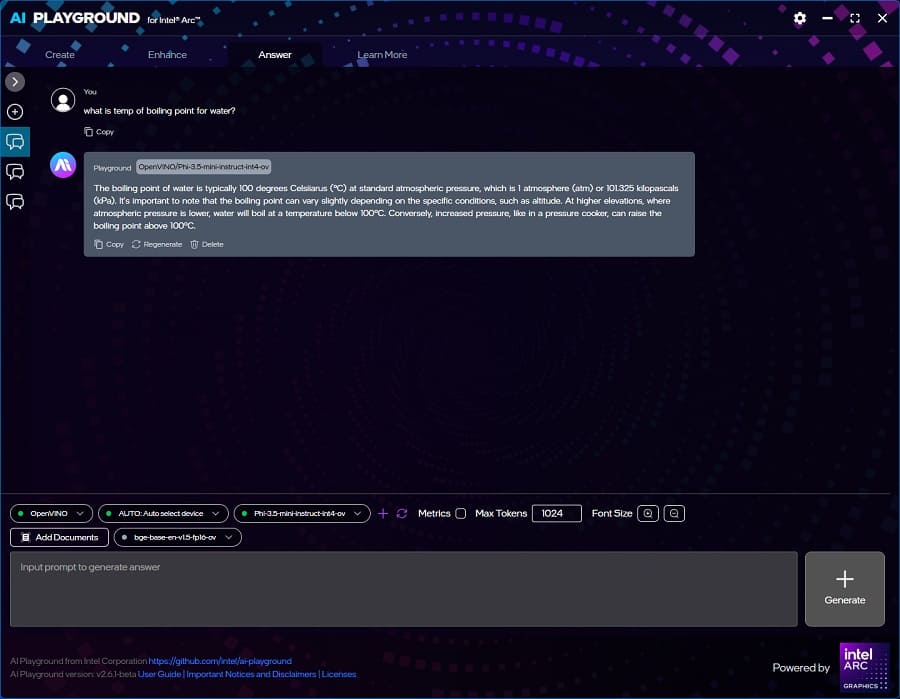This screenshot has width=900, height=699.
Task: Start a new conversation with plus icon
Action: (x=15, y=112)
